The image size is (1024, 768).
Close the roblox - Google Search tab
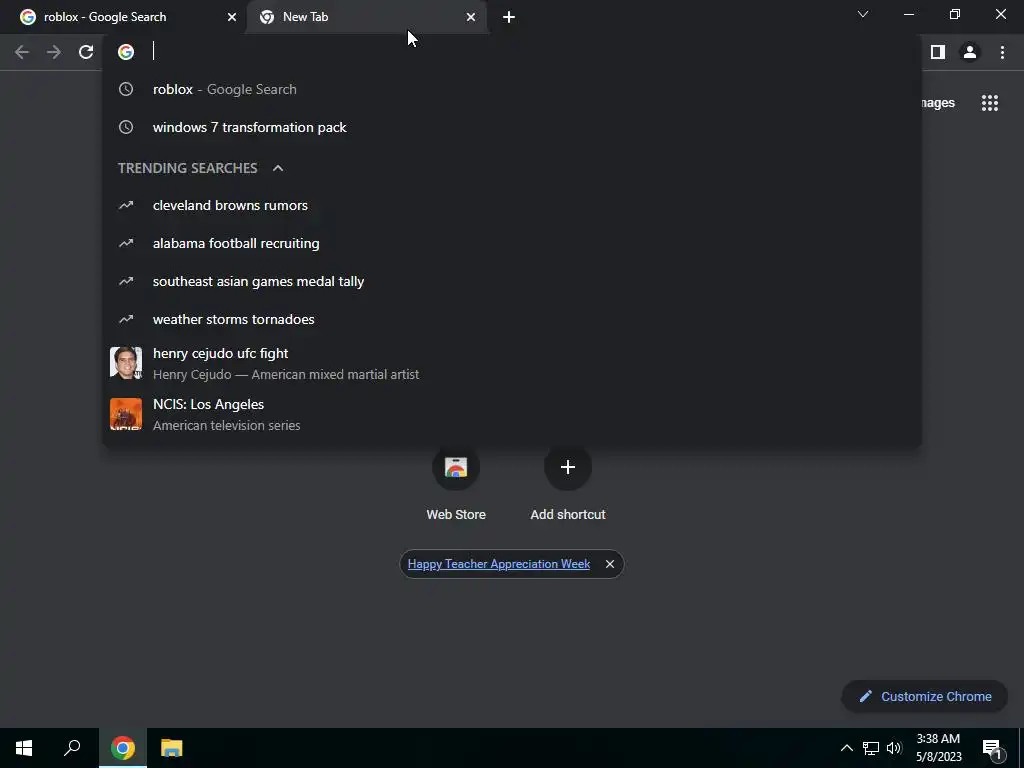232,17
